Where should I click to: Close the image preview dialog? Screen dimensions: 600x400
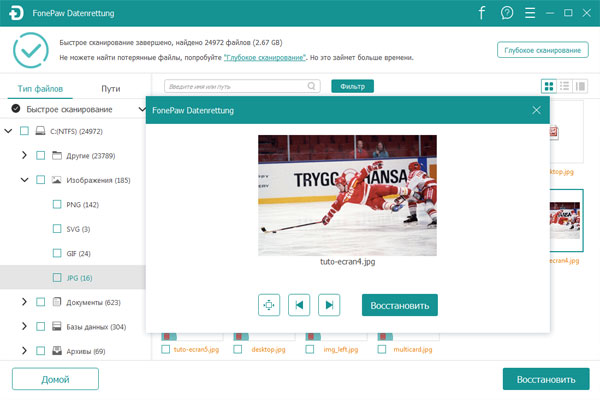tap(537, 110)
